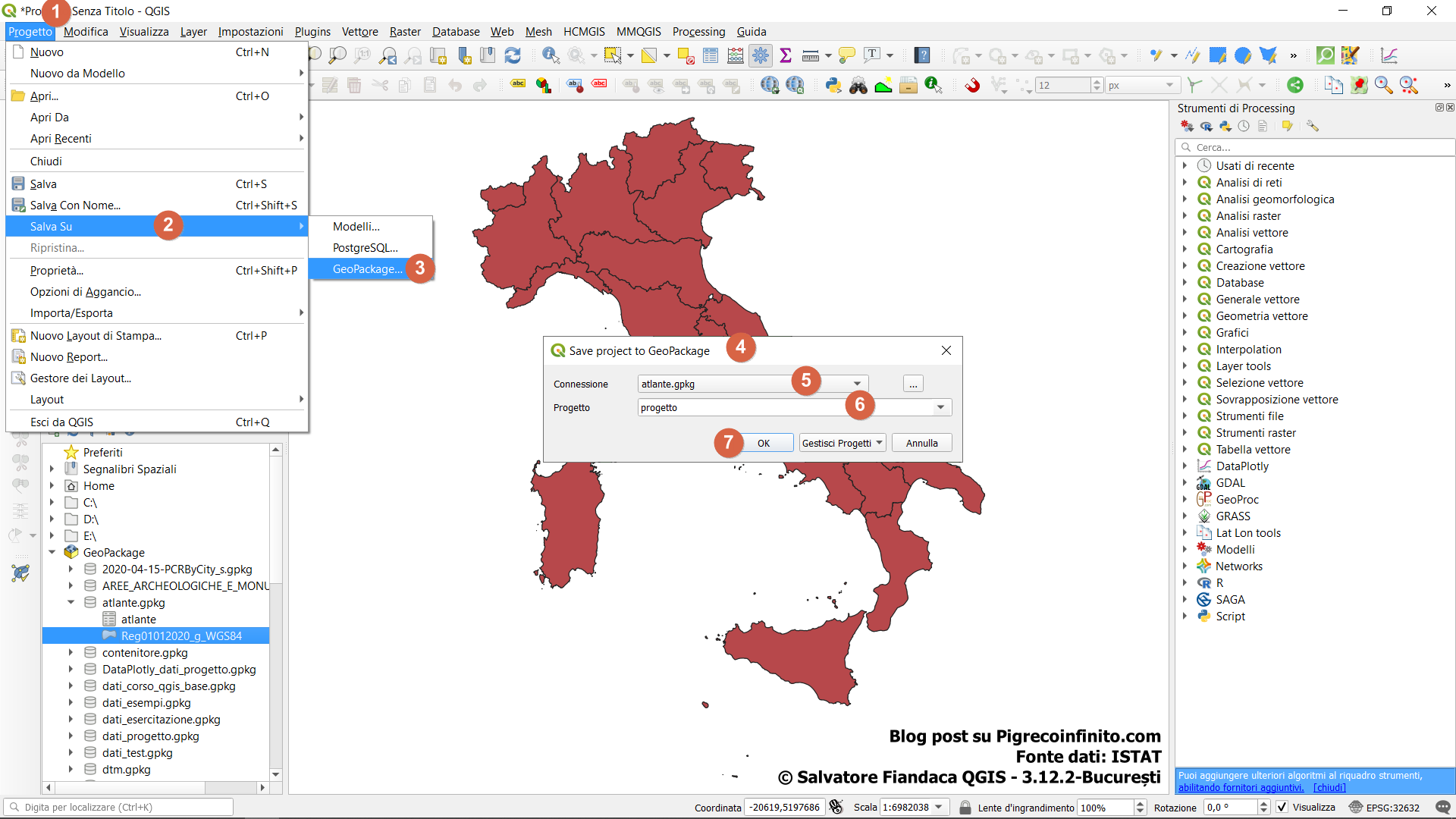The image size is (1456, 819).
Task: Expand the Gestisci Progetti dropdown
Action: click(879, 443)
